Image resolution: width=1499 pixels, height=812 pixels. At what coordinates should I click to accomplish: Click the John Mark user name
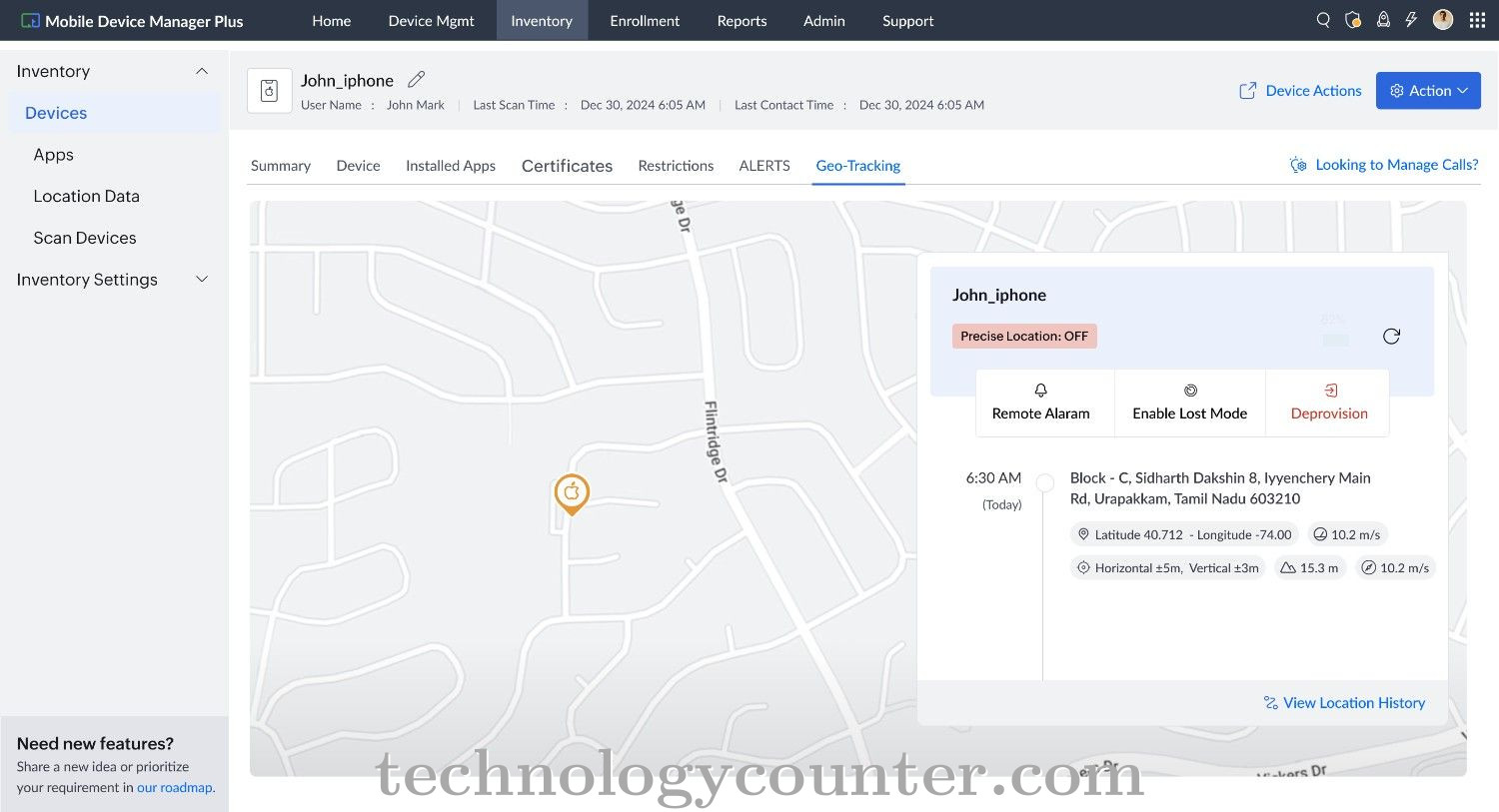point(416,105)
